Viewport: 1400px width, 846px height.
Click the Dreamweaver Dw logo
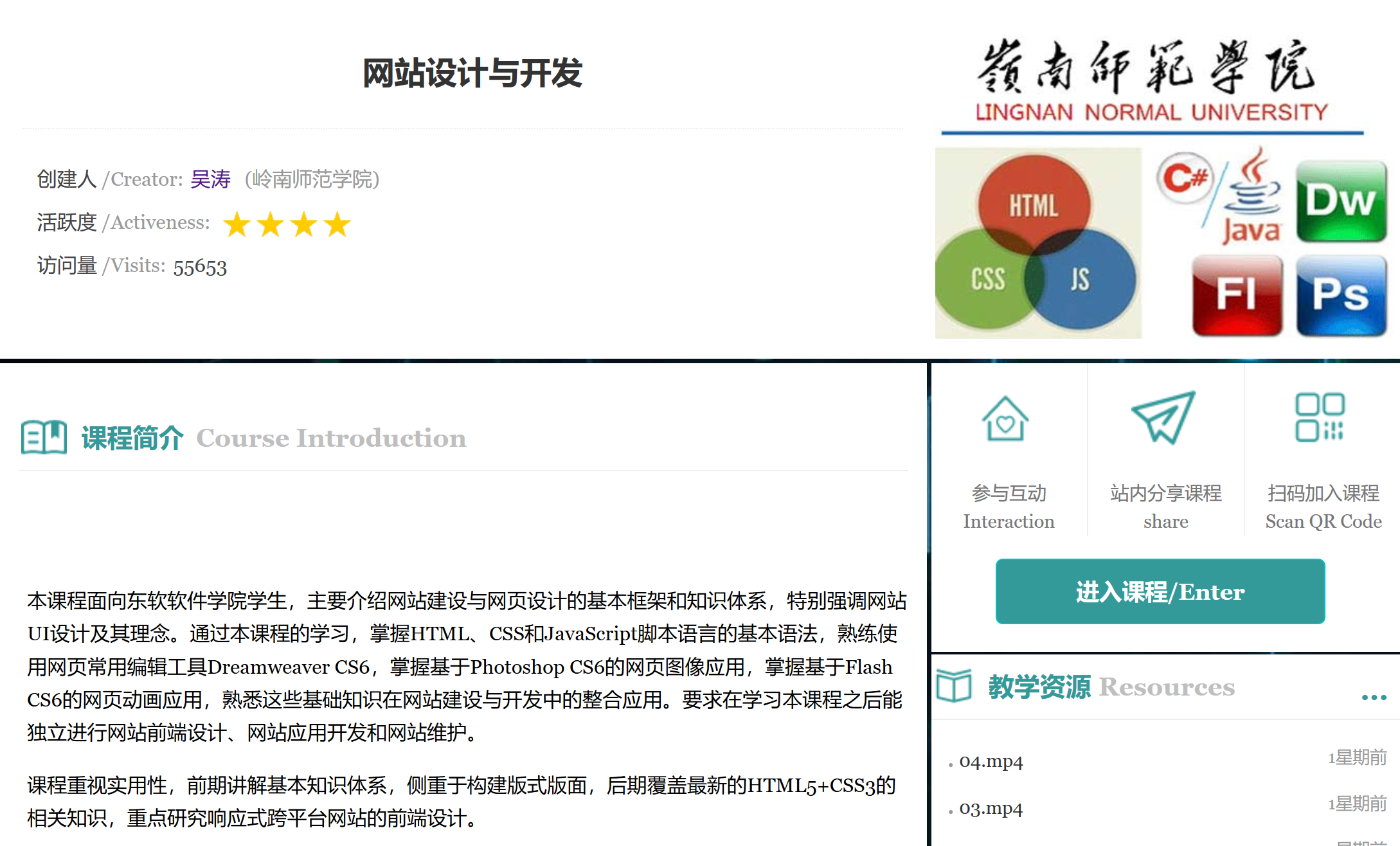click(x=1341, y=201)
